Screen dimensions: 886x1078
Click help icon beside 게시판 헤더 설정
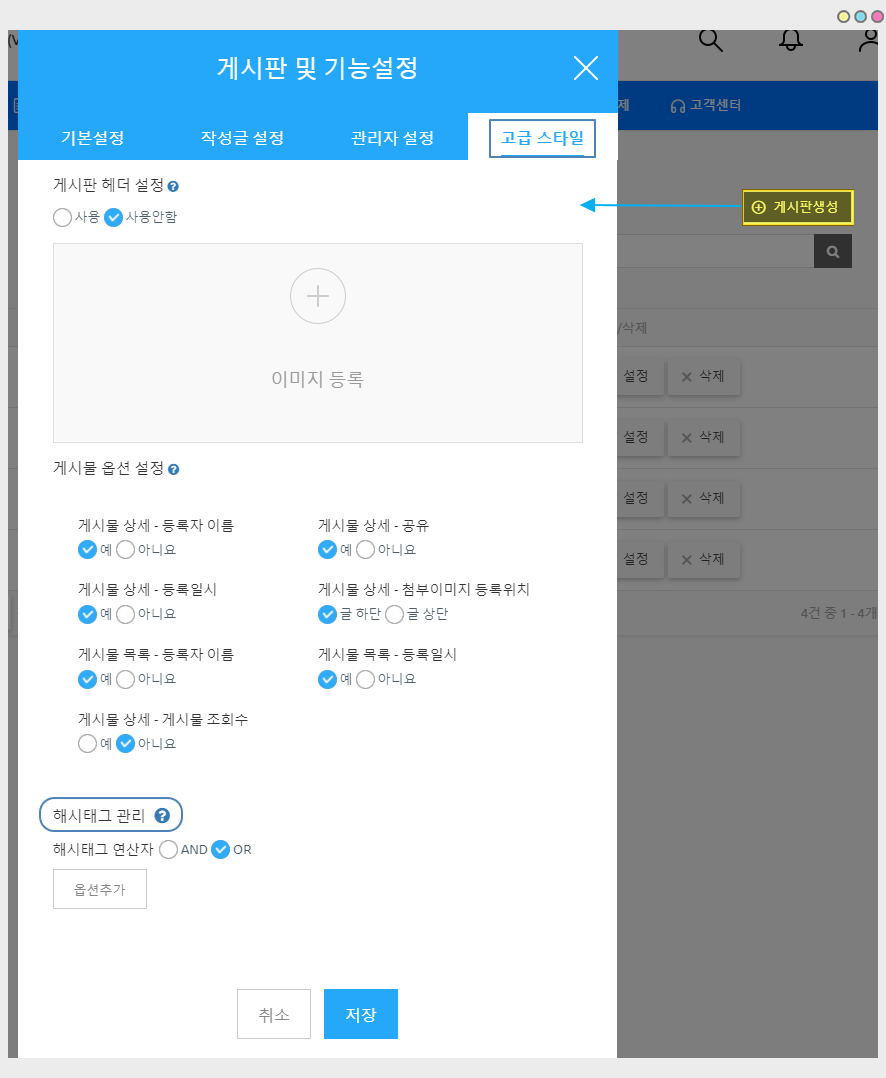pyautogui.click(x=173, y=187)
